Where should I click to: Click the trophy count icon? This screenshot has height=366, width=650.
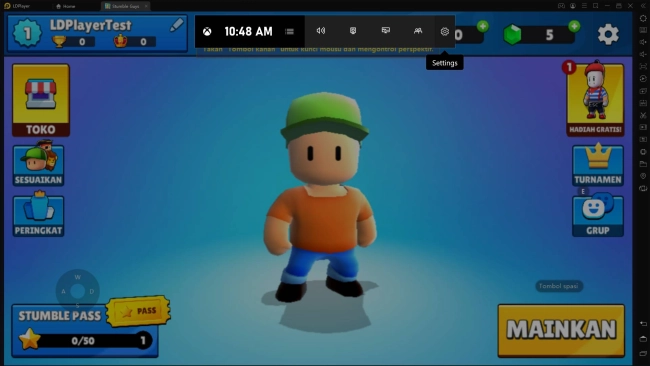(x=59, y=41)
